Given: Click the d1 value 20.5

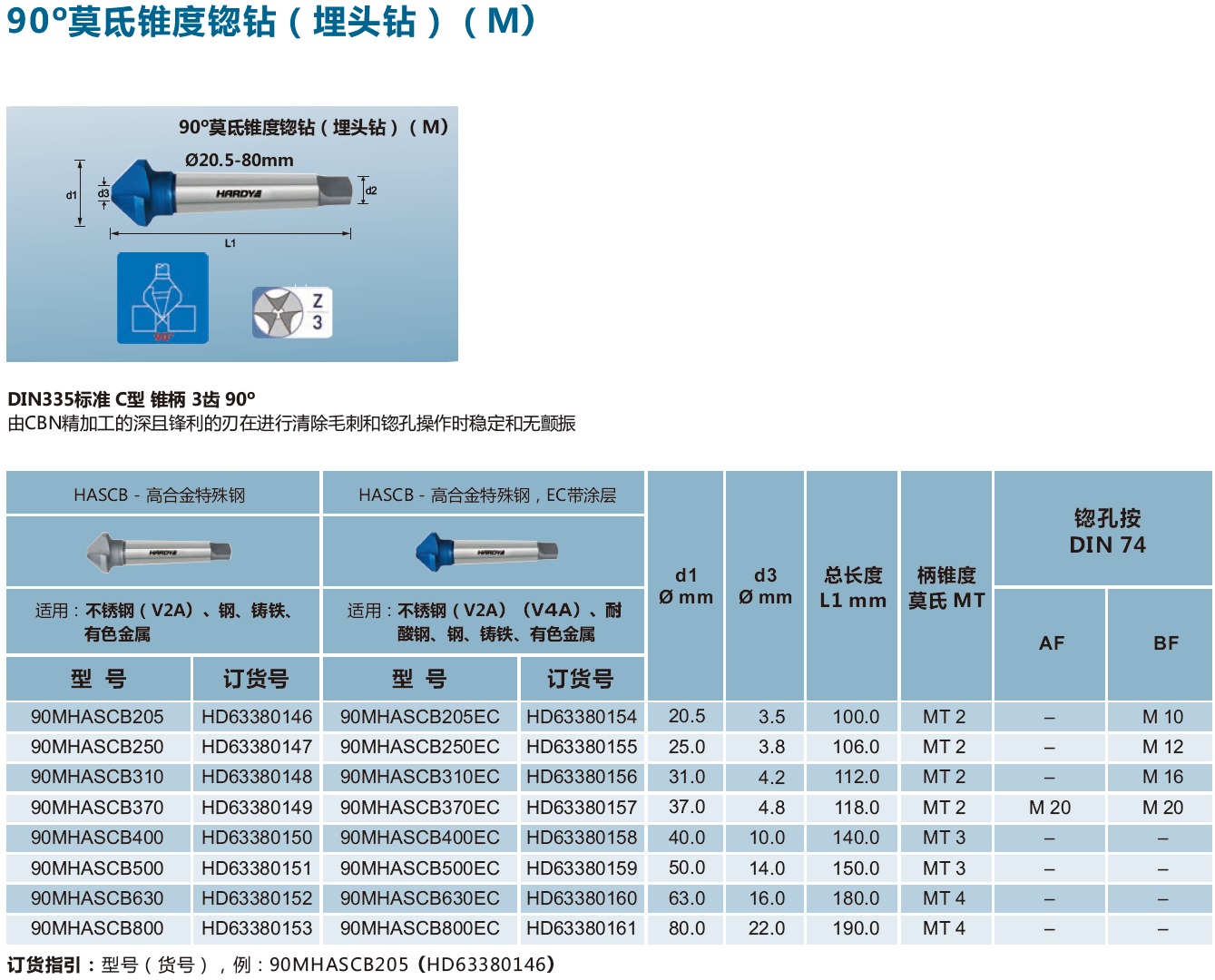Looking at the screenshot, I should [x=687, y=716].
